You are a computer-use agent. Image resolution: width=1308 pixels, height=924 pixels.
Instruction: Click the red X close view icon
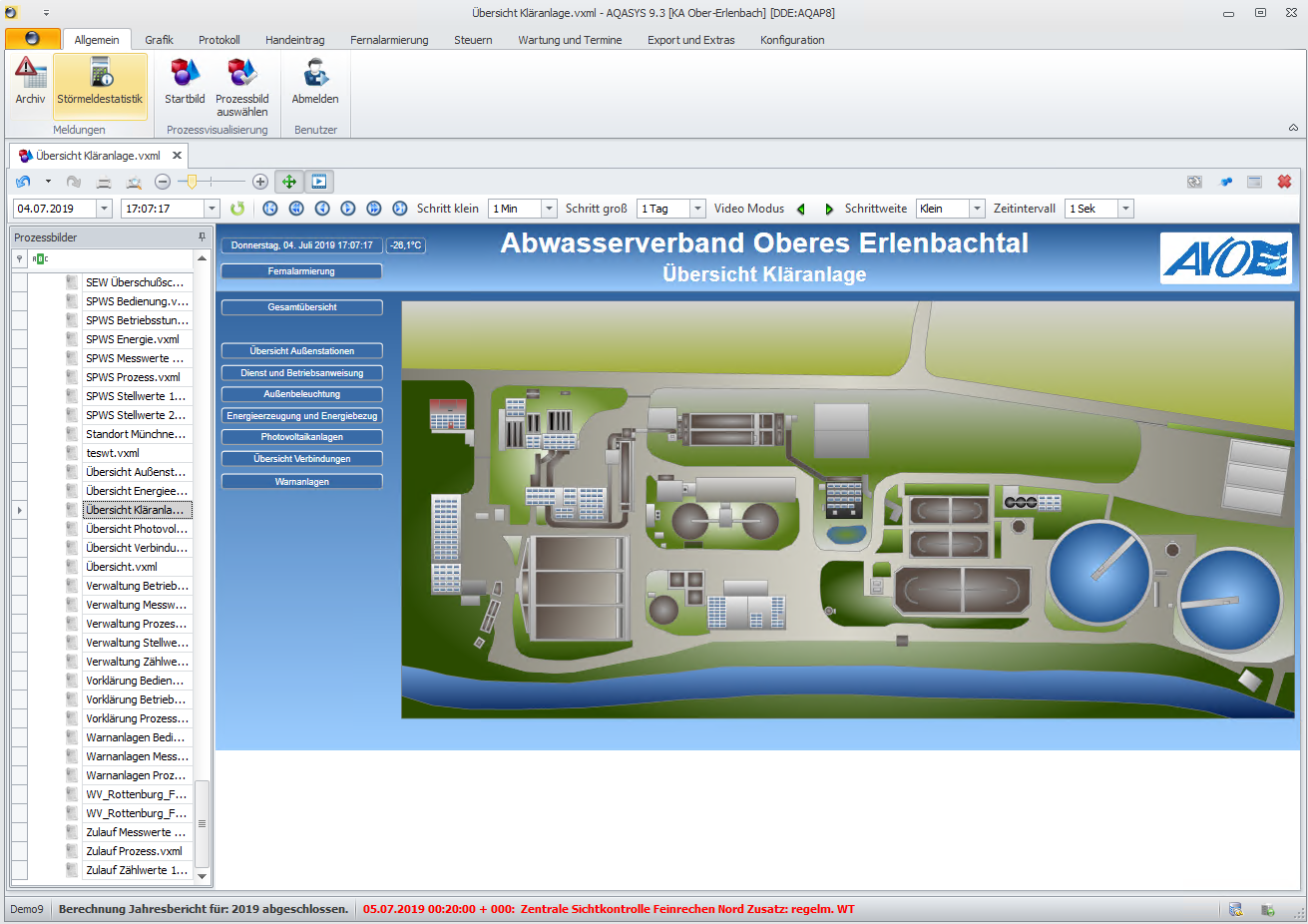1285,182
